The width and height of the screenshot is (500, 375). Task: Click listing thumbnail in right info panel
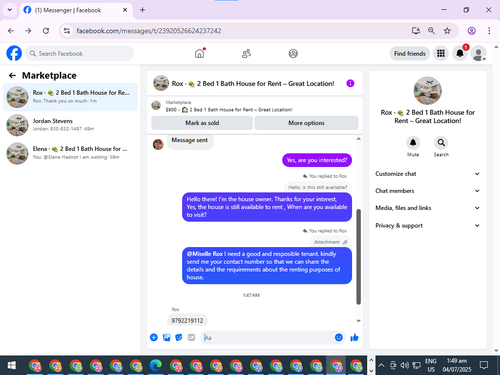point(428,91)
